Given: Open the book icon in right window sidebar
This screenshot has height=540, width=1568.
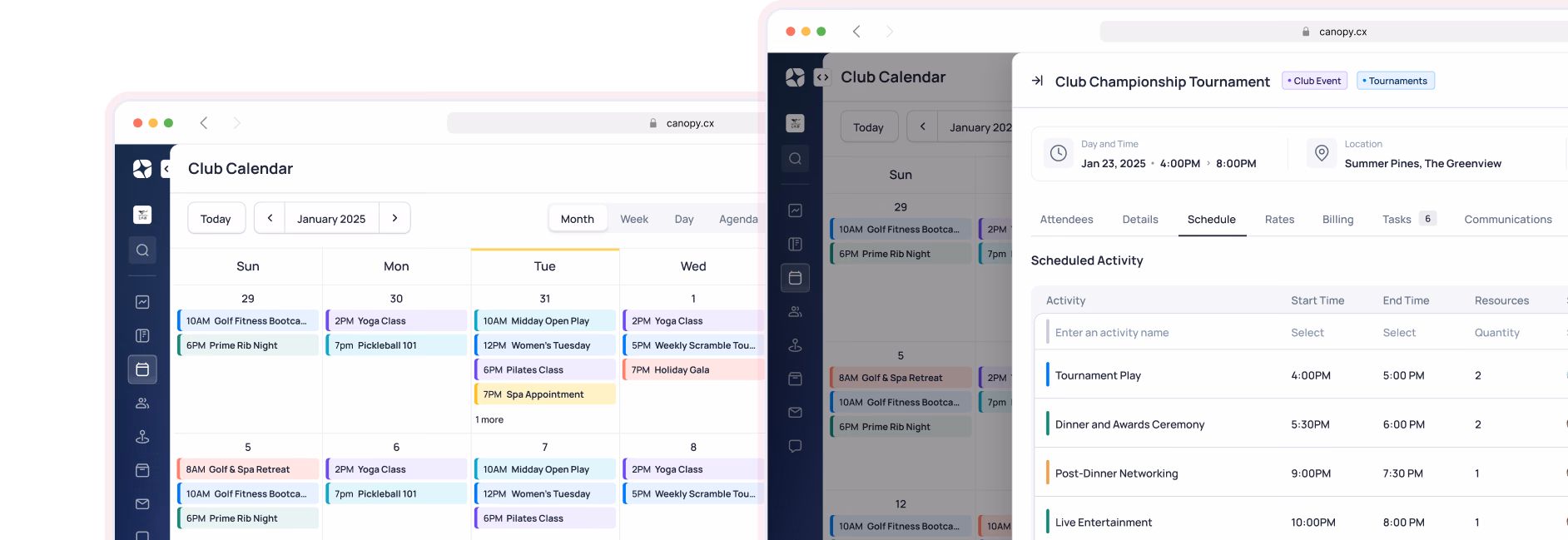Looking at the screenshot, I should pos(795,244).
